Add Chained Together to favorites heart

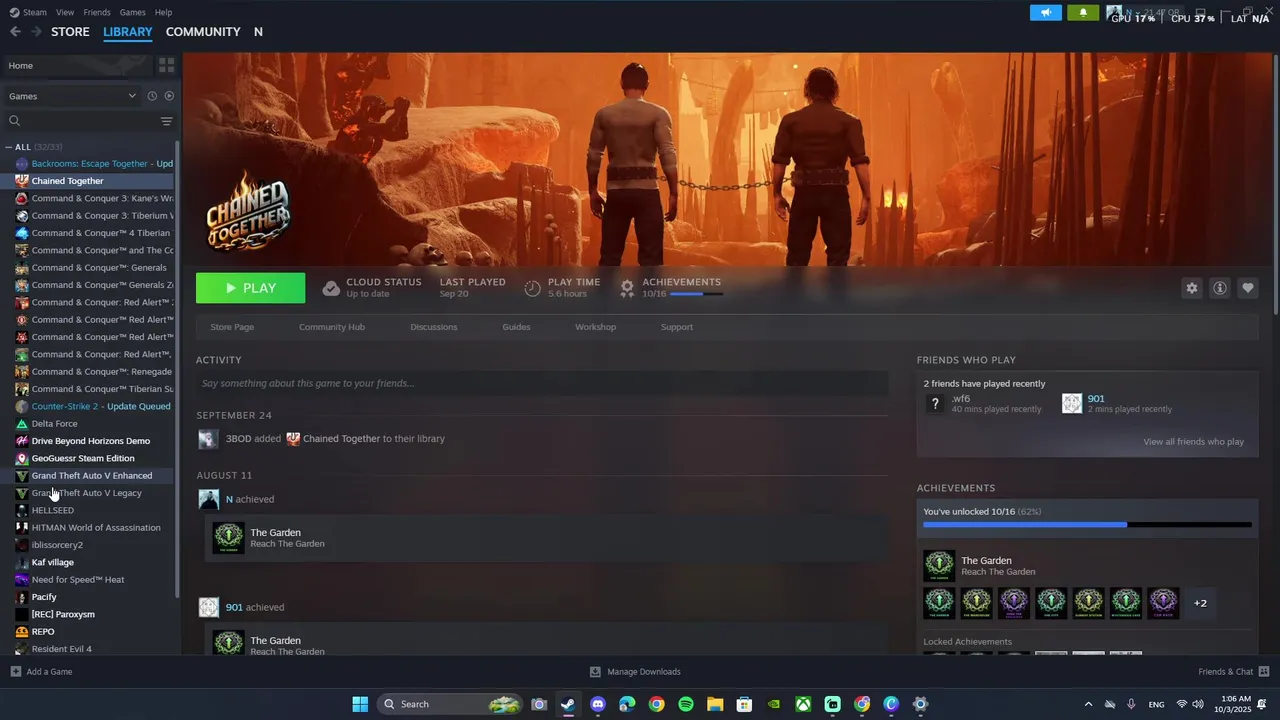(1248, 288)
